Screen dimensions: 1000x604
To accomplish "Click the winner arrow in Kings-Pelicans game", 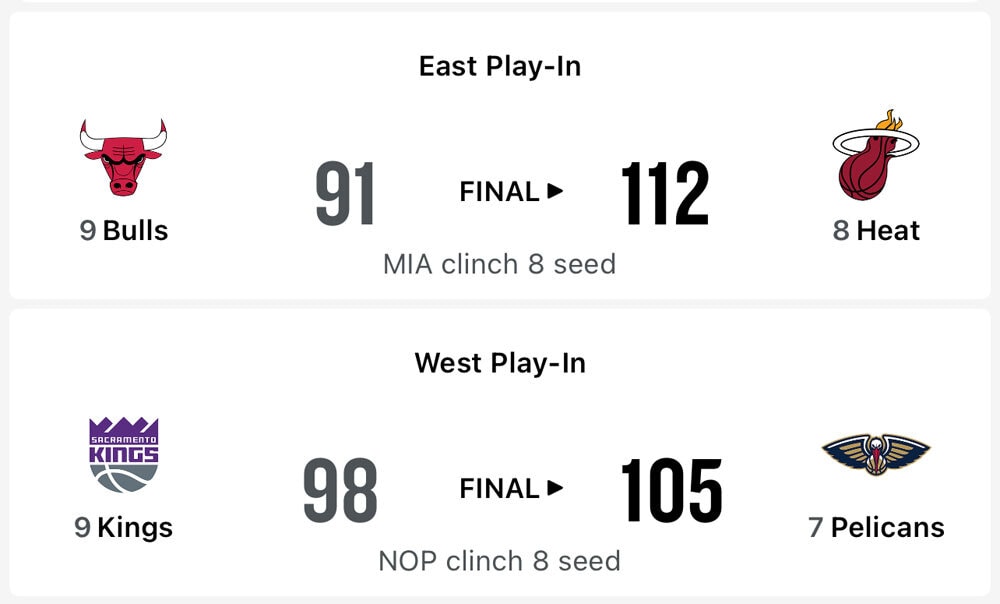I will (556, 488).
